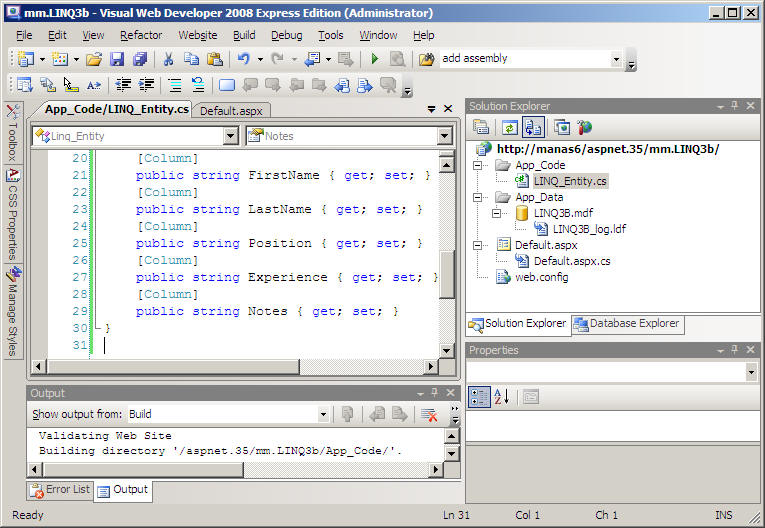Open the Show output from dropdown

click(323, 415)
